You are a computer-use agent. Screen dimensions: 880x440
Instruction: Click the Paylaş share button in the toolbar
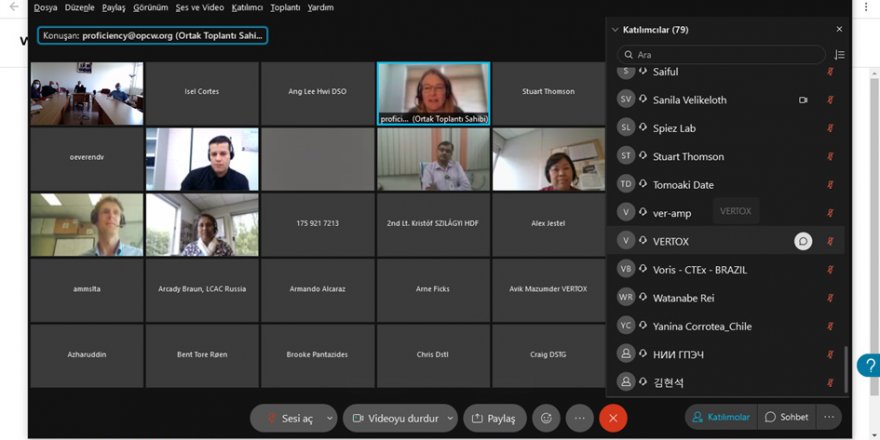click(493, 418)
